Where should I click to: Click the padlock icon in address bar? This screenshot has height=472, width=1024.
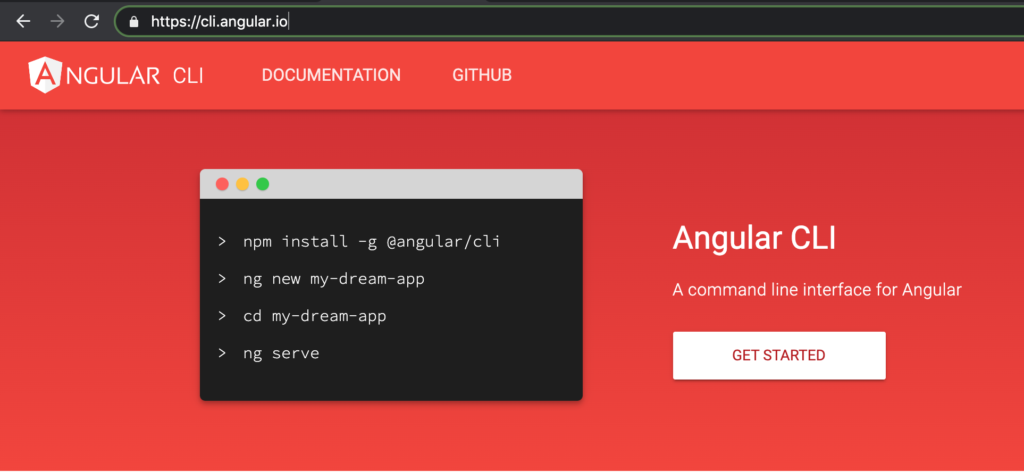pyautogui.click(x=134, y=22)
